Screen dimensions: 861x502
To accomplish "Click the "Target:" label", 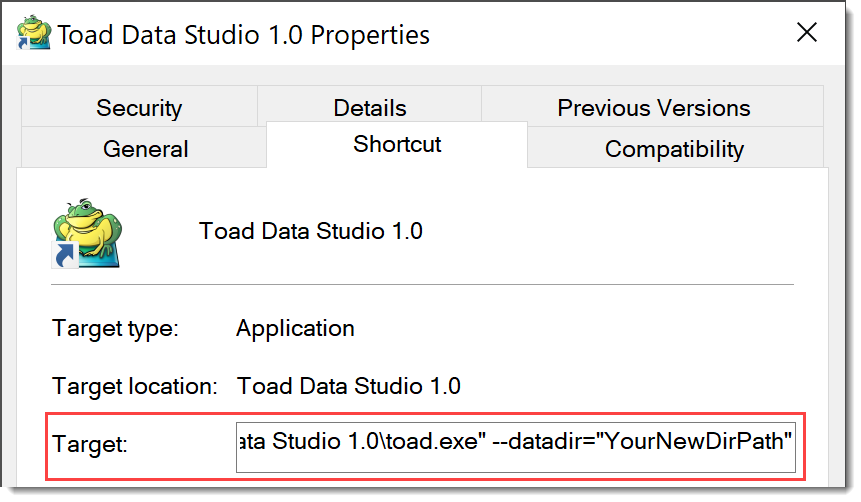I will [90, 443].
